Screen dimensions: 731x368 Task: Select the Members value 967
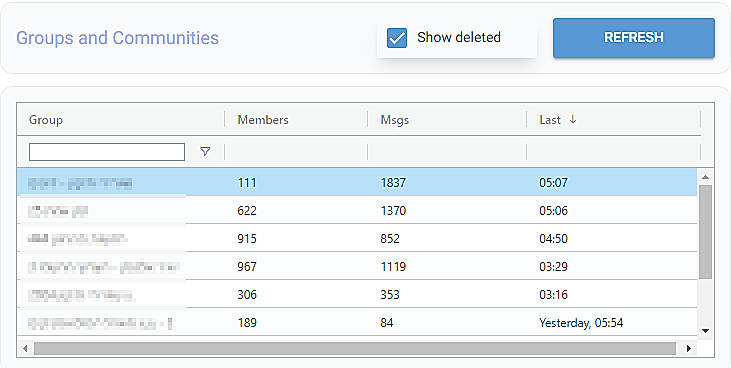(x=247, y=266)
